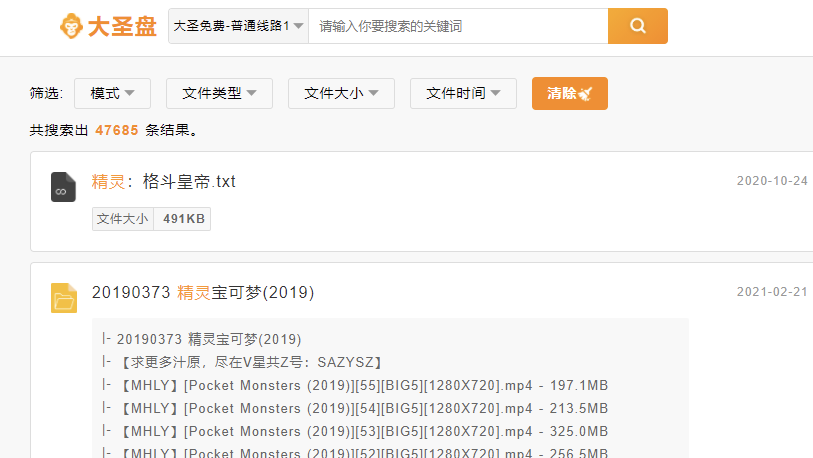Click the magnifier search button
The image size is (813, 458).
637,26
